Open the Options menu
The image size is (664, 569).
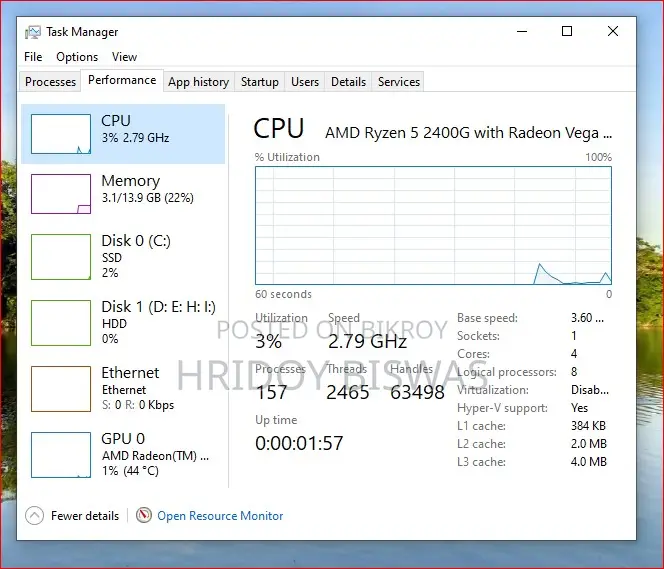[x=77, y=57]
